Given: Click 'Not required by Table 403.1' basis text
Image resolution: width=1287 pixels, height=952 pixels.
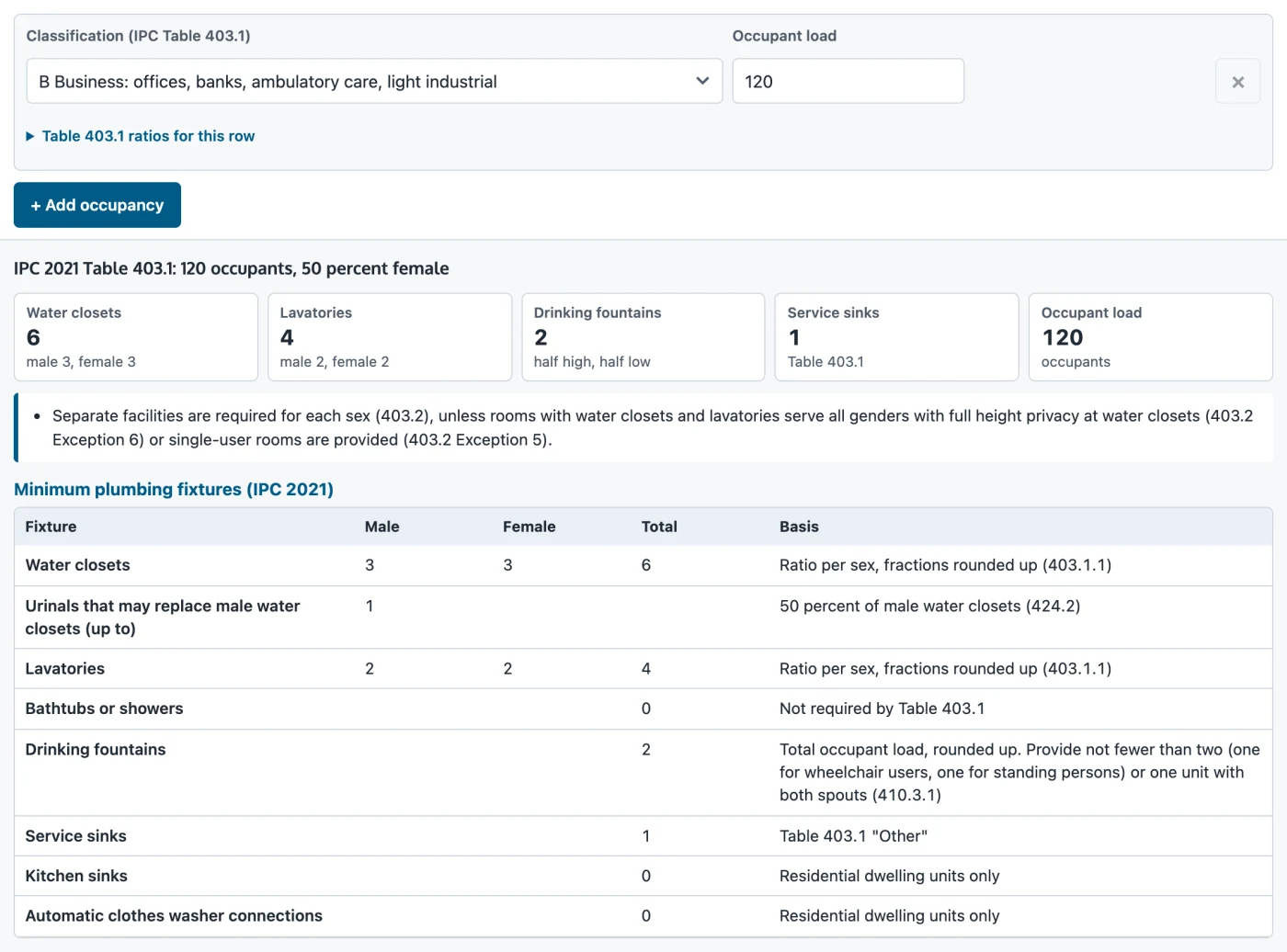Looking at the screenshot, I should click(x=882, y=708).
